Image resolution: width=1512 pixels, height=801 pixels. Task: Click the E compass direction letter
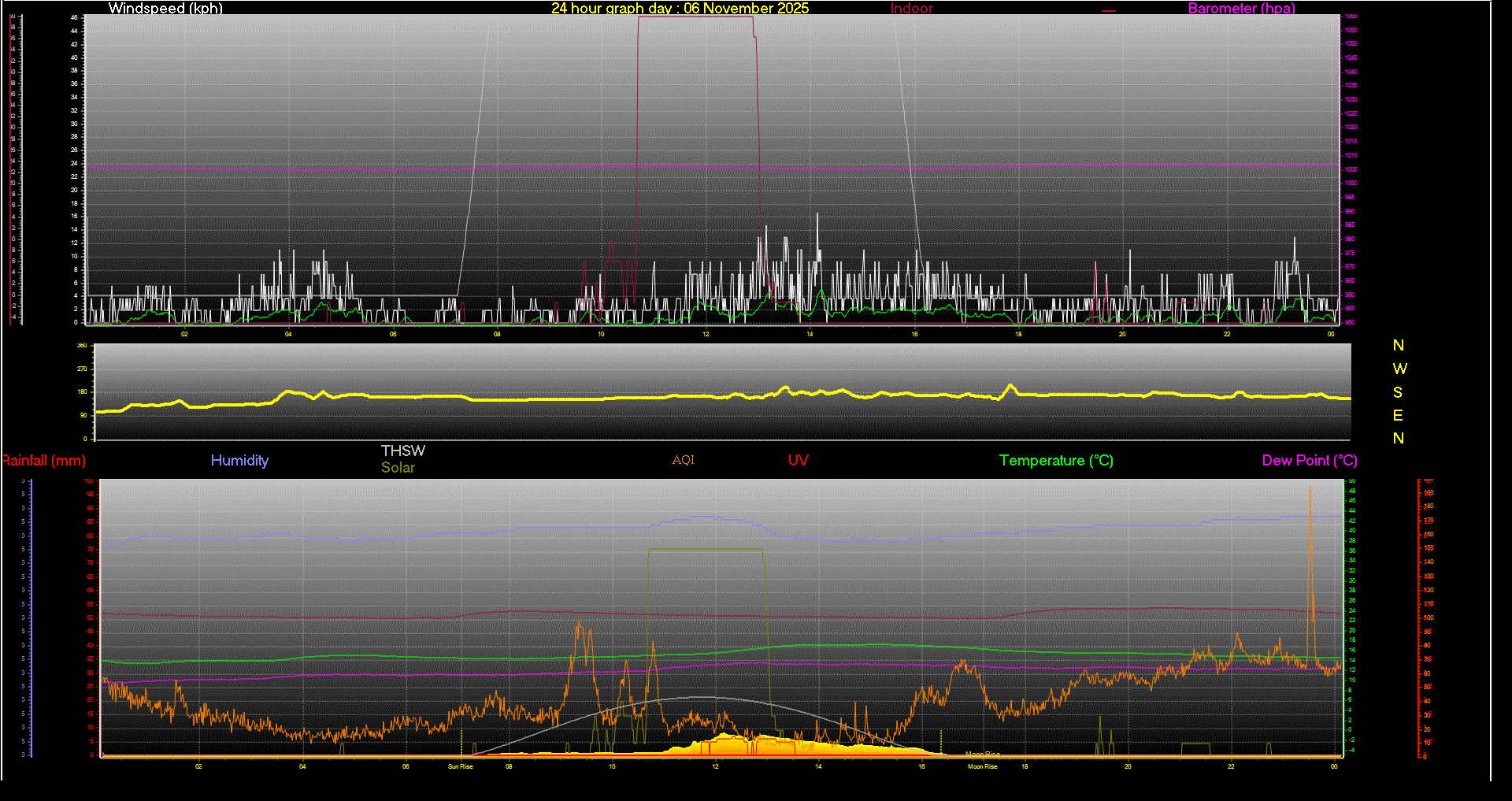click(1398, 415)
